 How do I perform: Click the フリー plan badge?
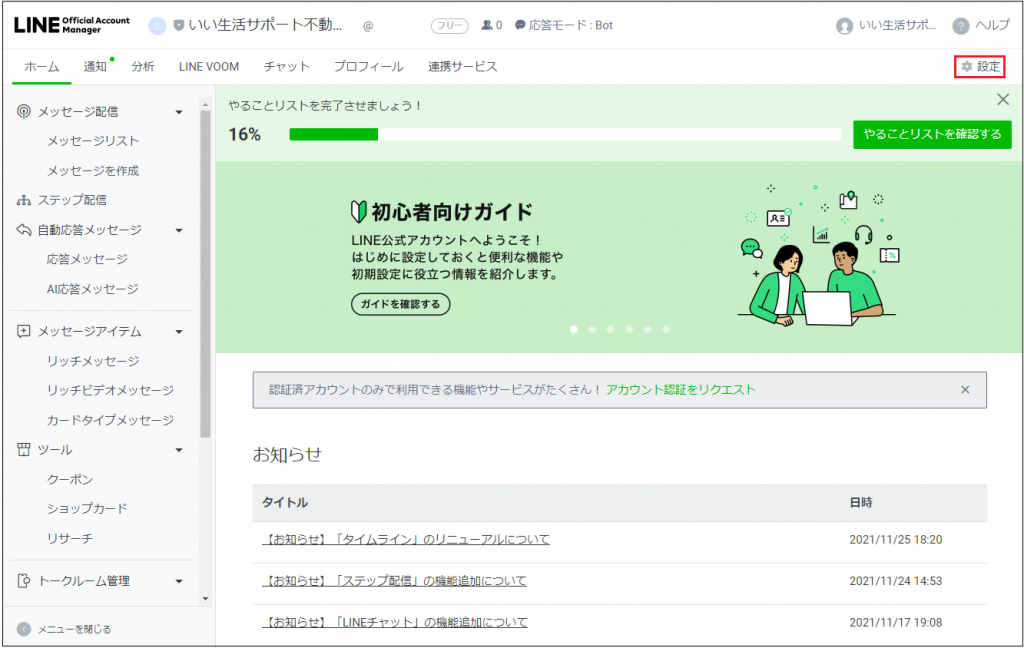[449, 25]
